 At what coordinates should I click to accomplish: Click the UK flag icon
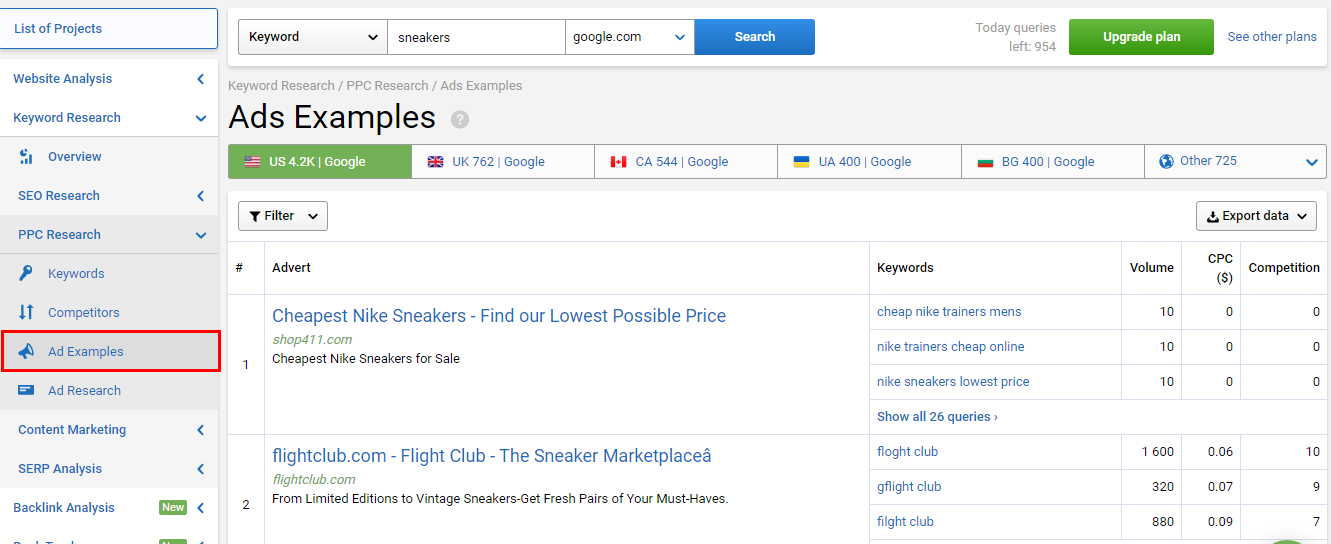(x=435, y=162)
